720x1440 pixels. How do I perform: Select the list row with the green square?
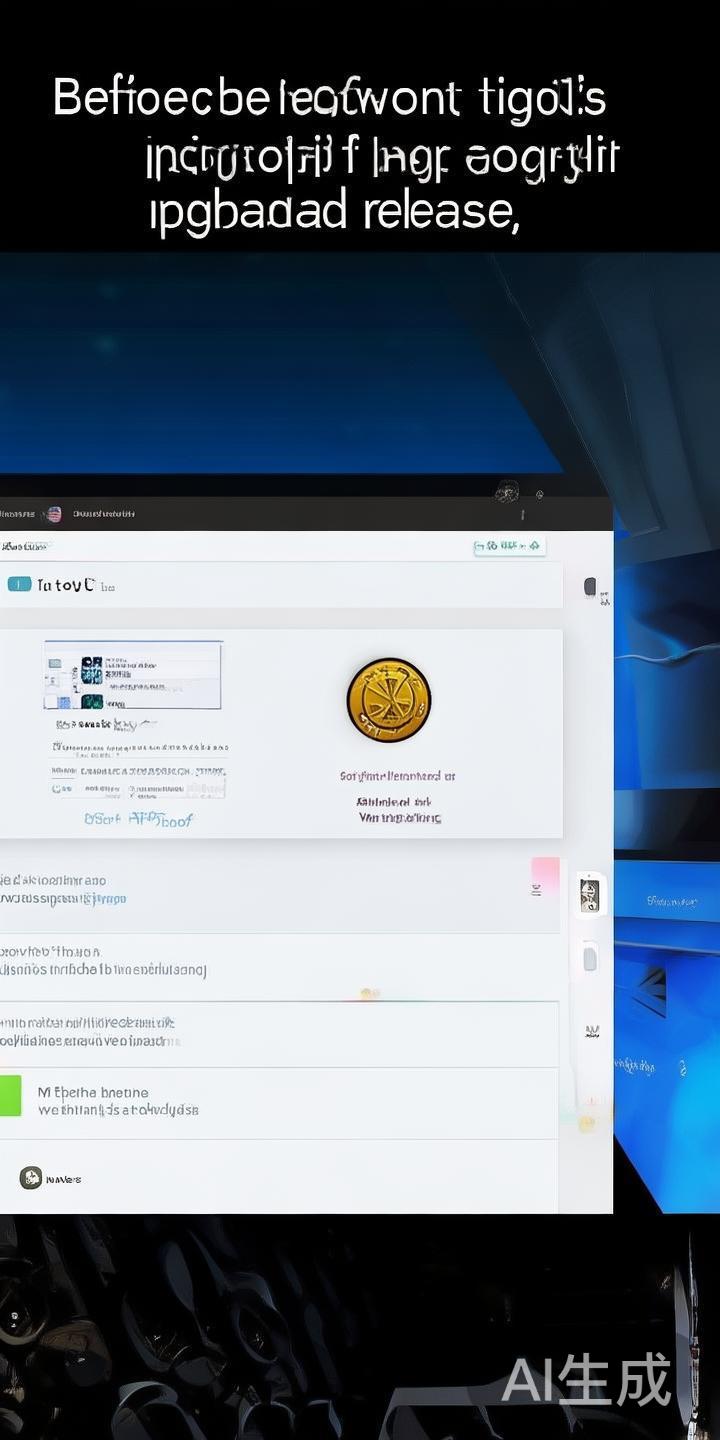coord(278,1101)
